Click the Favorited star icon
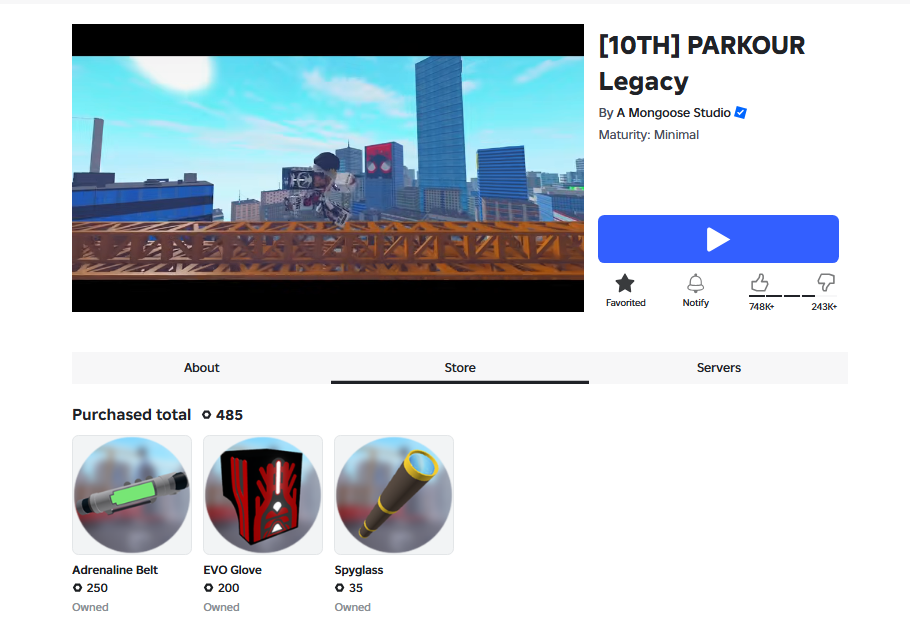 pyautogui.click(x=625, y=283)
